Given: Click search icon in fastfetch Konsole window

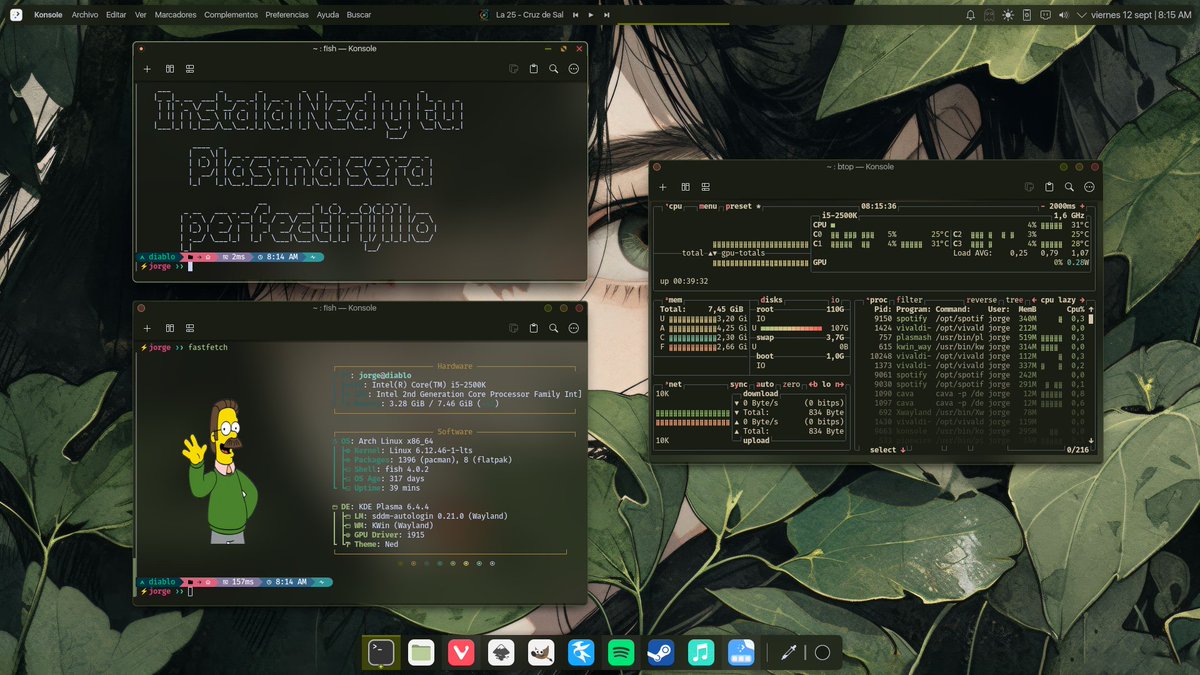Looking at the screenshot, I should point(553,328).
